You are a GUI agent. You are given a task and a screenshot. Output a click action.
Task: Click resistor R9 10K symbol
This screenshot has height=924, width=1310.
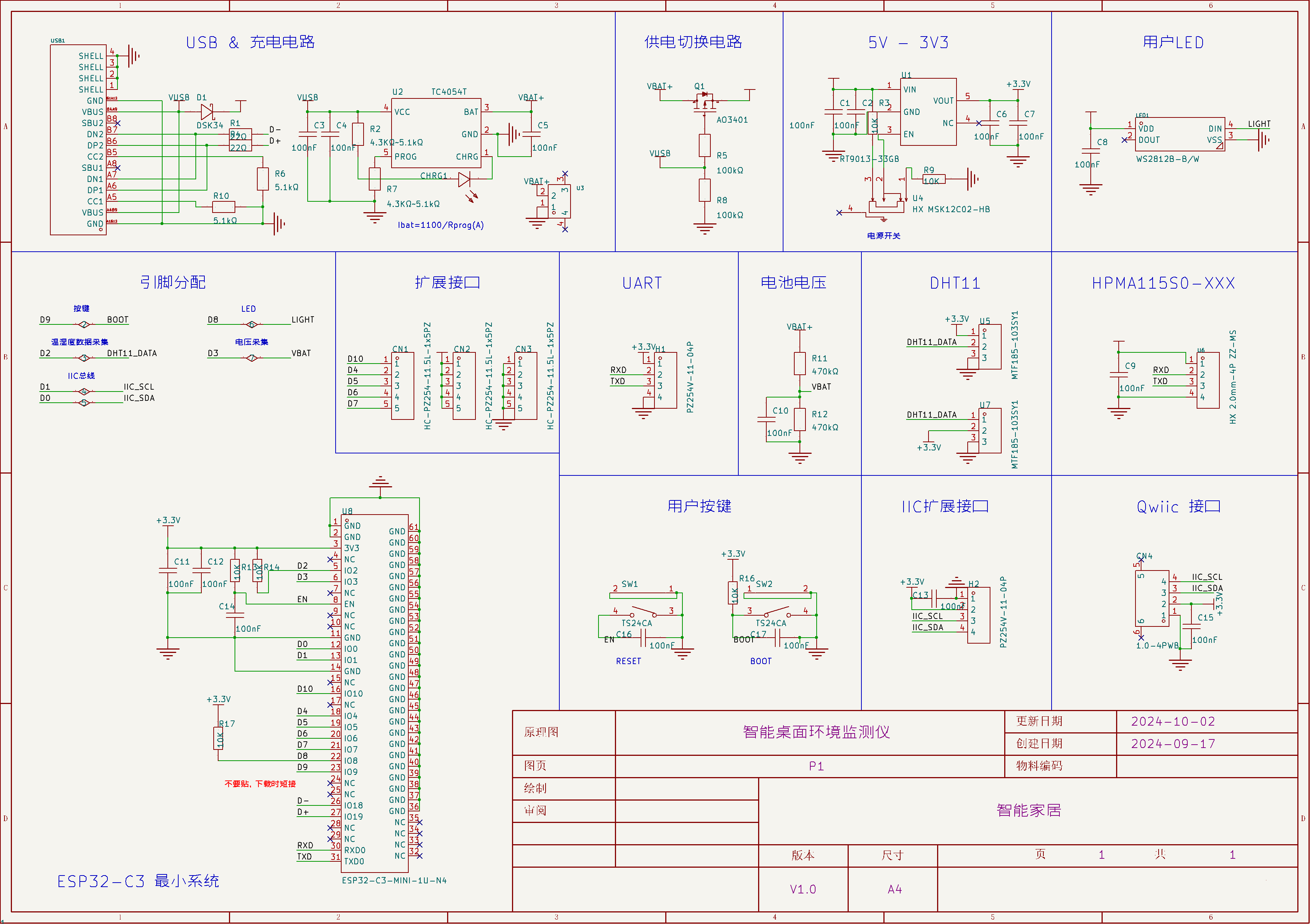tap(934, 179)
